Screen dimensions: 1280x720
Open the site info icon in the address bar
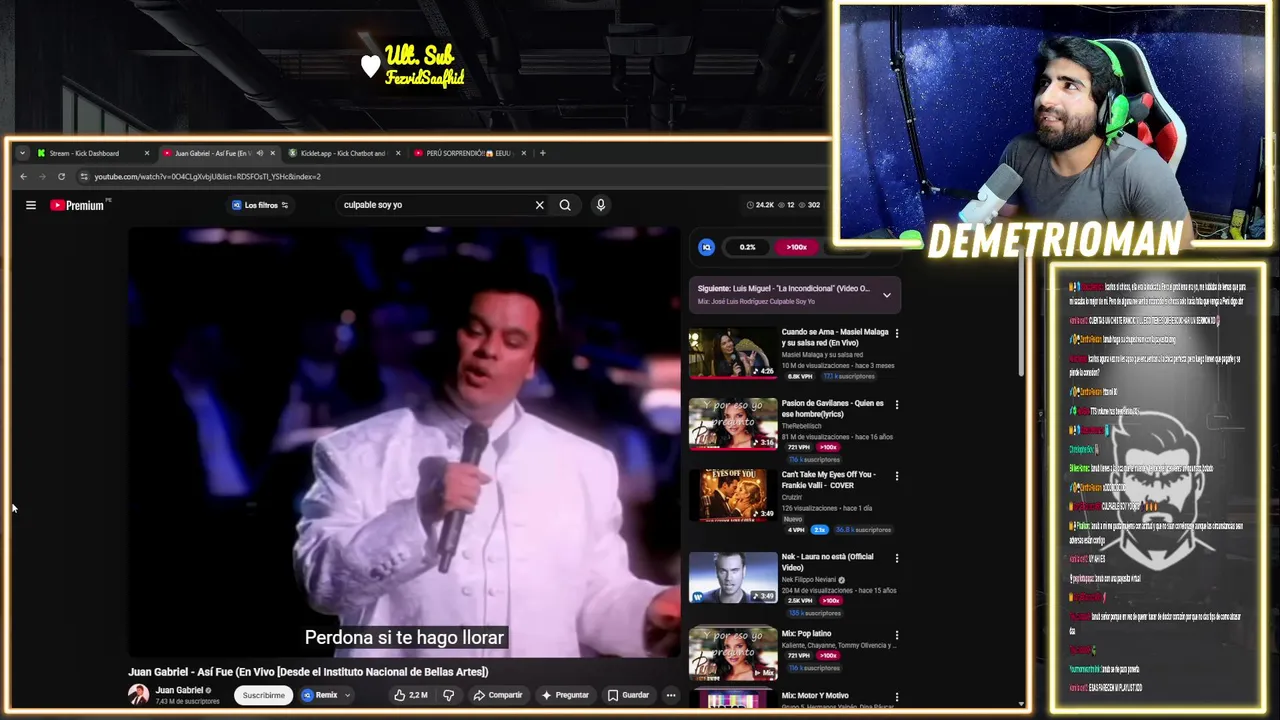(x=84, y=177)
